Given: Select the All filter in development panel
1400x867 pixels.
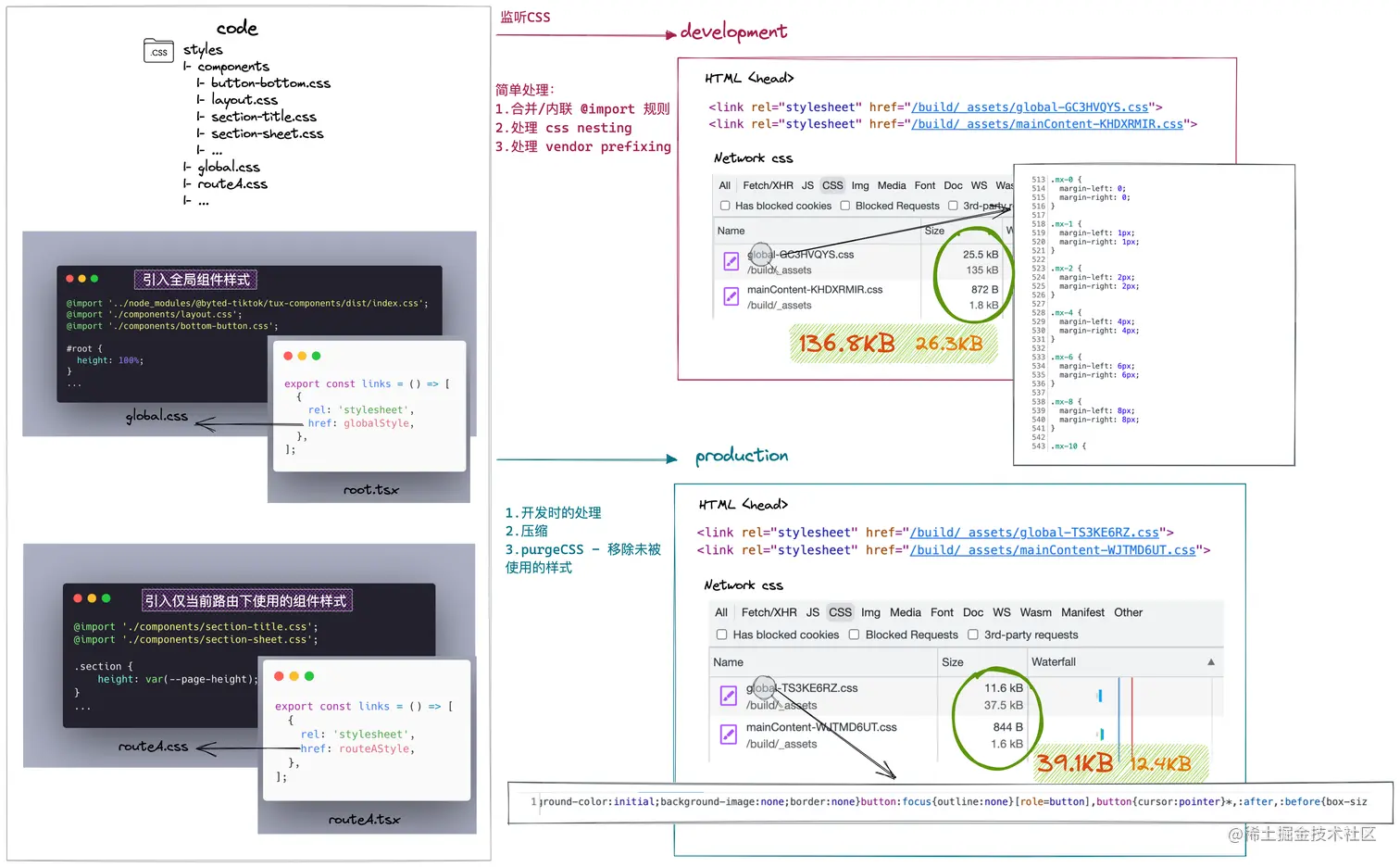Looking at the screenshot, I should tap(725, 185).
